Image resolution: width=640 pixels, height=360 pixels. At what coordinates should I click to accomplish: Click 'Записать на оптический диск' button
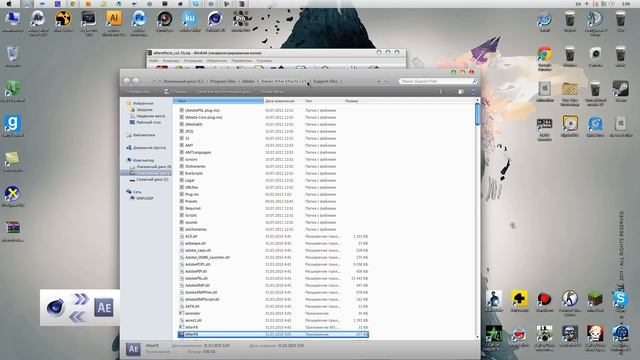[224, 92]
